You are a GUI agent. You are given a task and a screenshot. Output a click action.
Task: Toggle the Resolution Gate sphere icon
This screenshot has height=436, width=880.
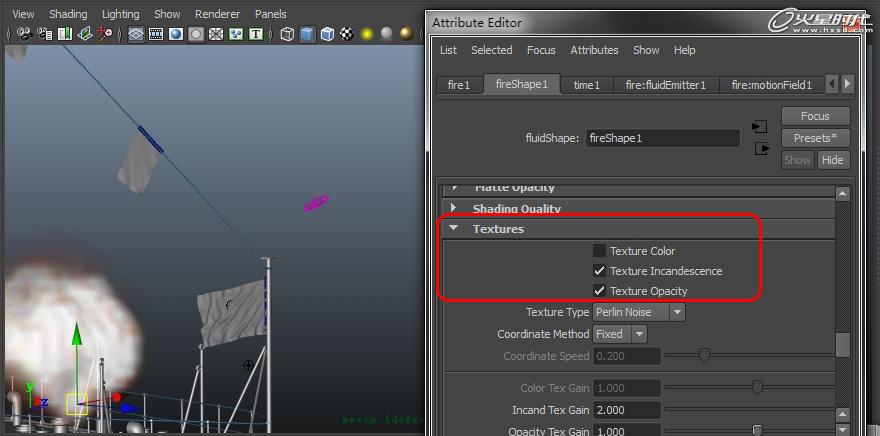[176, 35]
